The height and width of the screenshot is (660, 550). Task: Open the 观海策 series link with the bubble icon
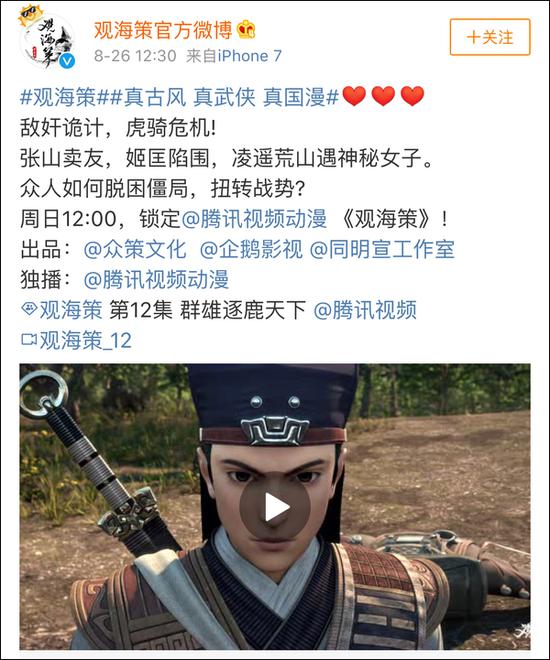click(x=61, y=310)
